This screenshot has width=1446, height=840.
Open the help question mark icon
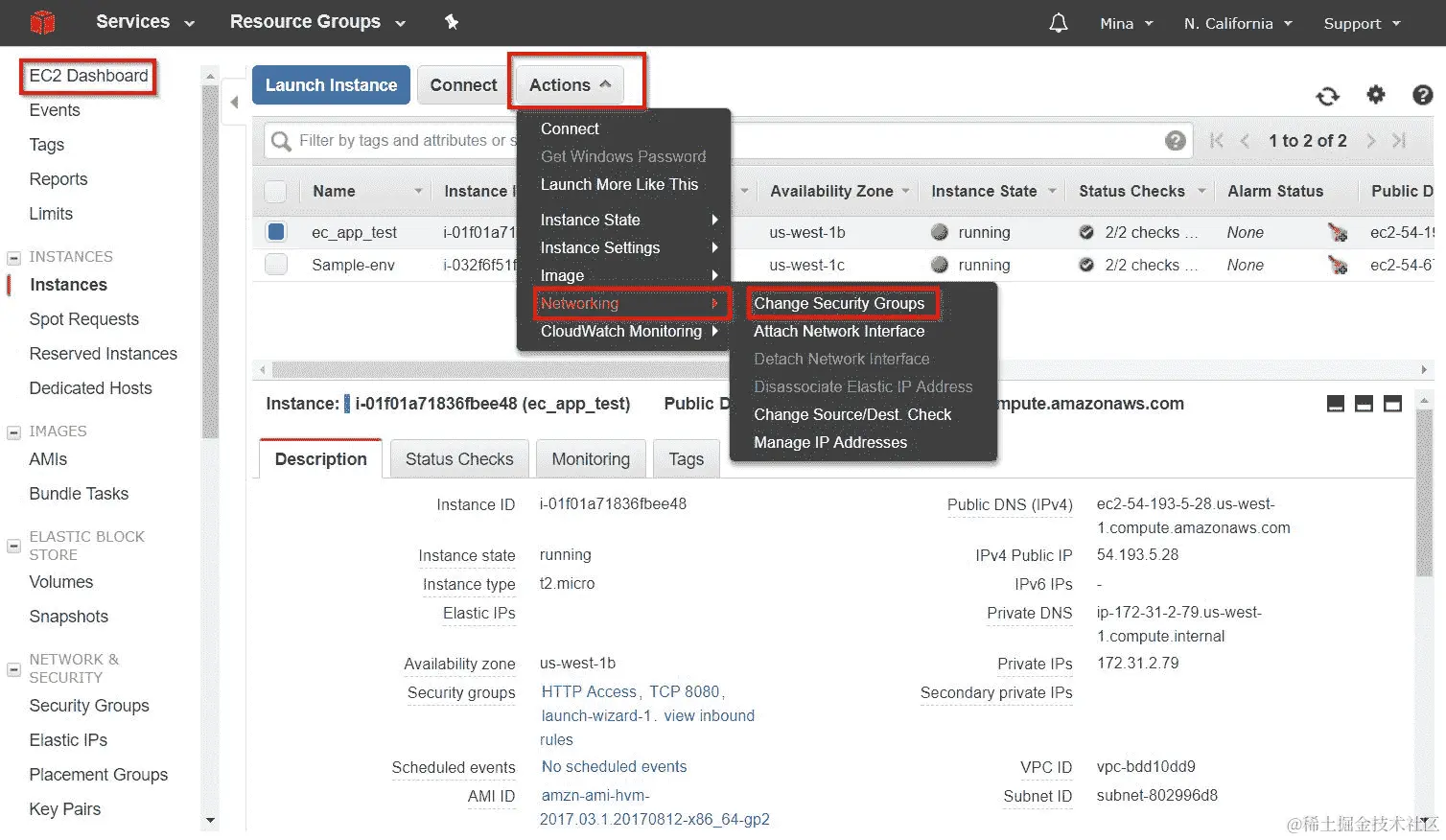click(x=1423, y=94)
